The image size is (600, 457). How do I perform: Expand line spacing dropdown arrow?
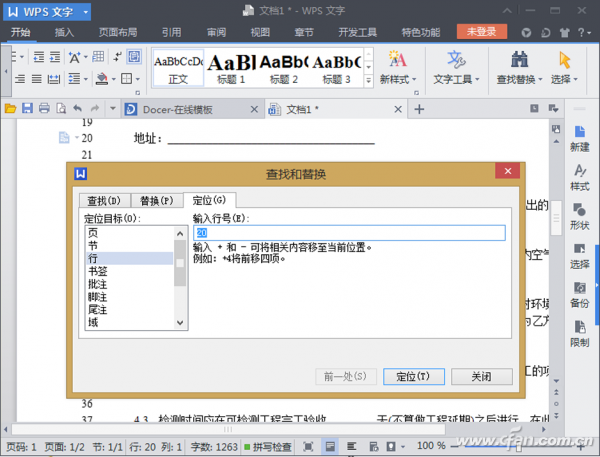tap(86, 79)
